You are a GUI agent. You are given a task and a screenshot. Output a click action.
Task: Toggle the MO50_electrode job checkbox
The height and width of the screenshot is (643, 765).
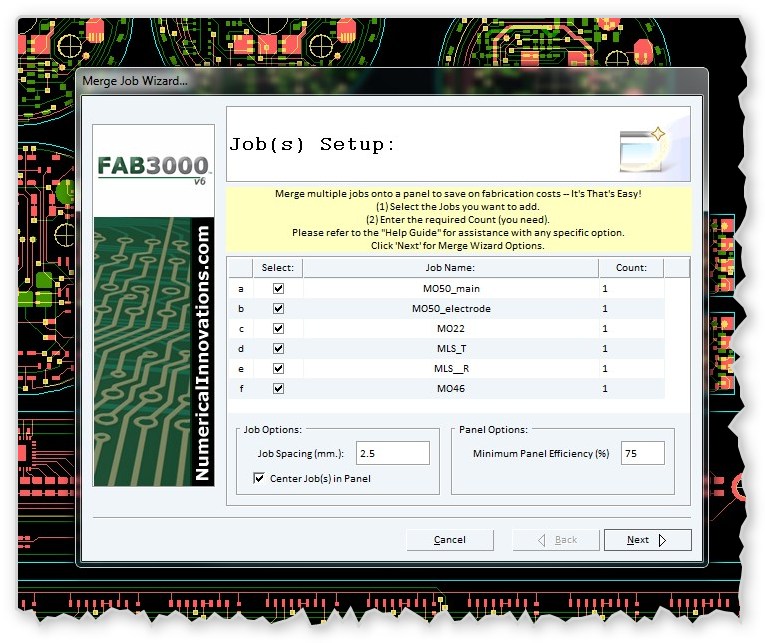click(278, 308)
